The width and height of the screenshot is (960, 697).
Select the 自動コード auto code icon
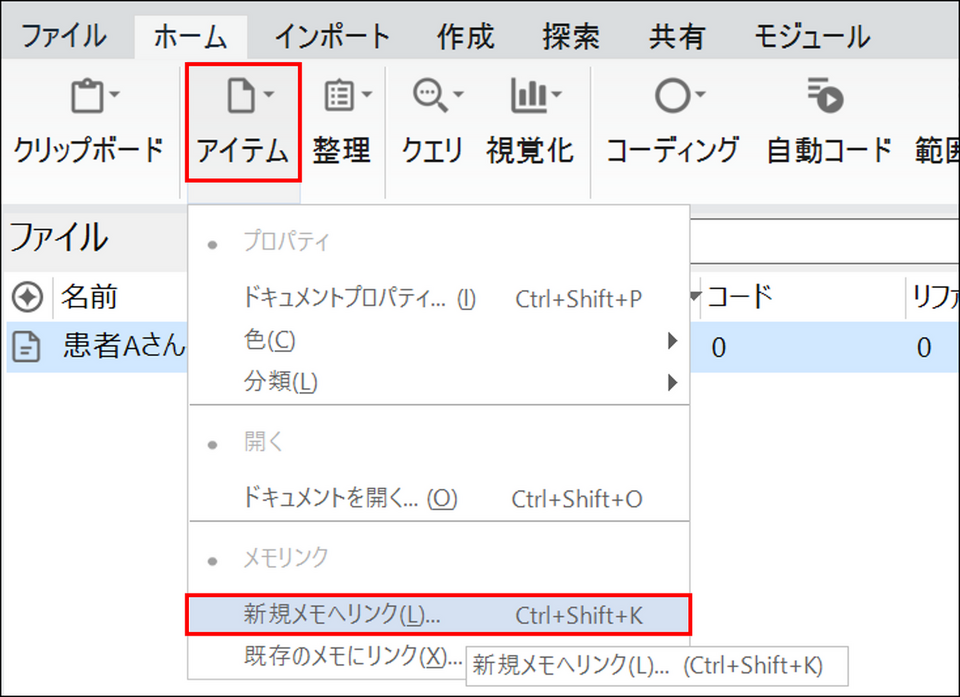pos(827,98)
